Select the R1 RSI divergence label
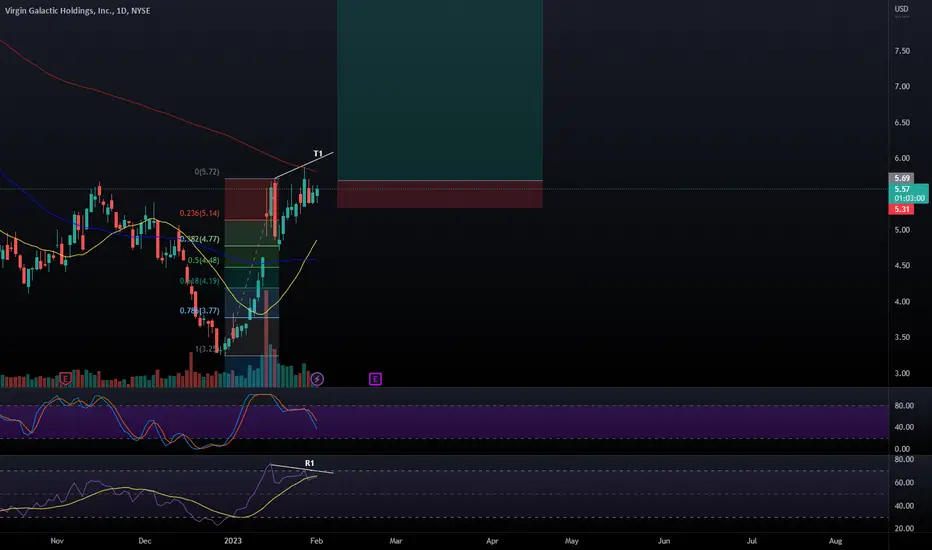The height and width of the screenshot is (550, 932). [x=310, y=463]
